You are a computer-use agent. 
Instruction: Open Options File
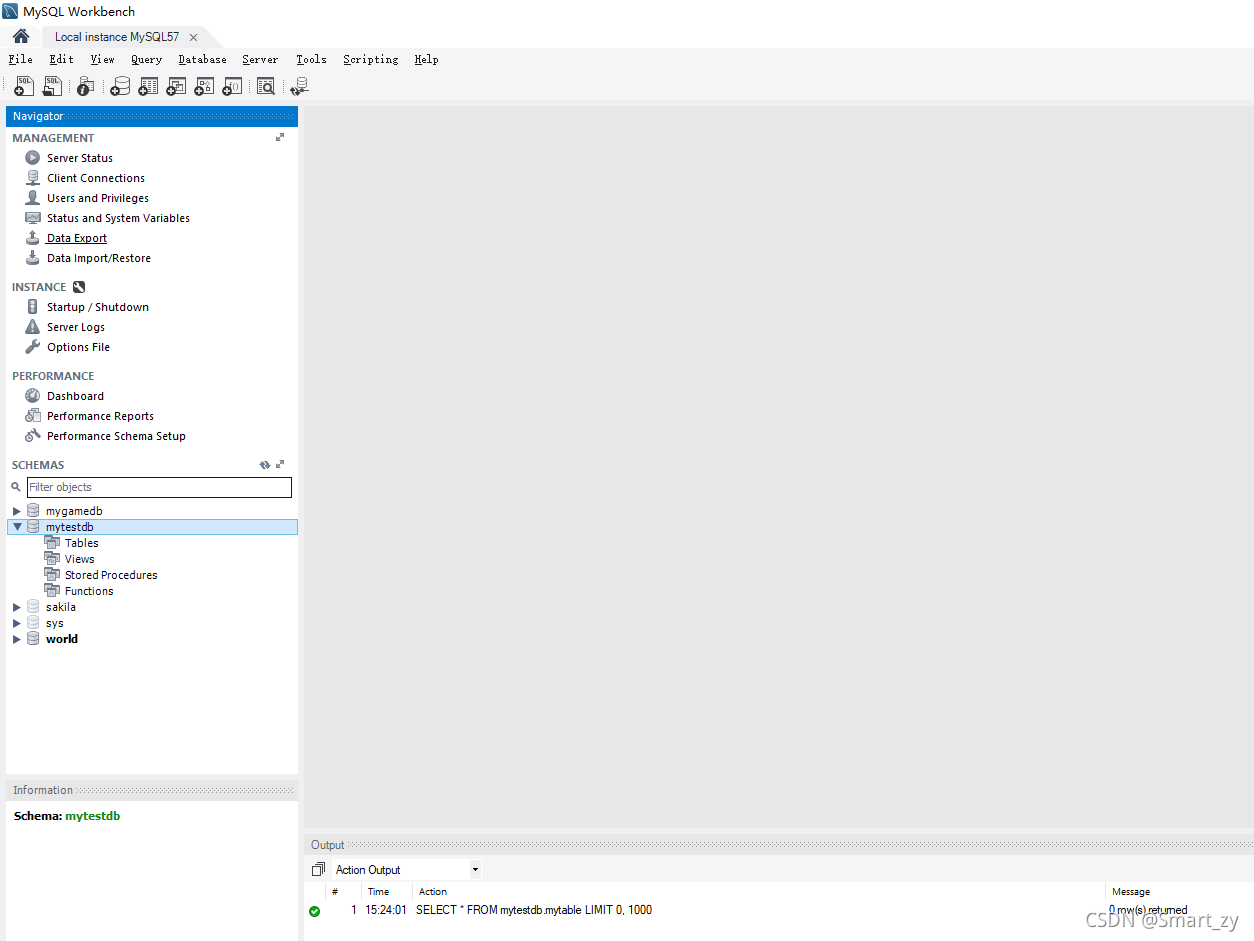click(78, 347)
